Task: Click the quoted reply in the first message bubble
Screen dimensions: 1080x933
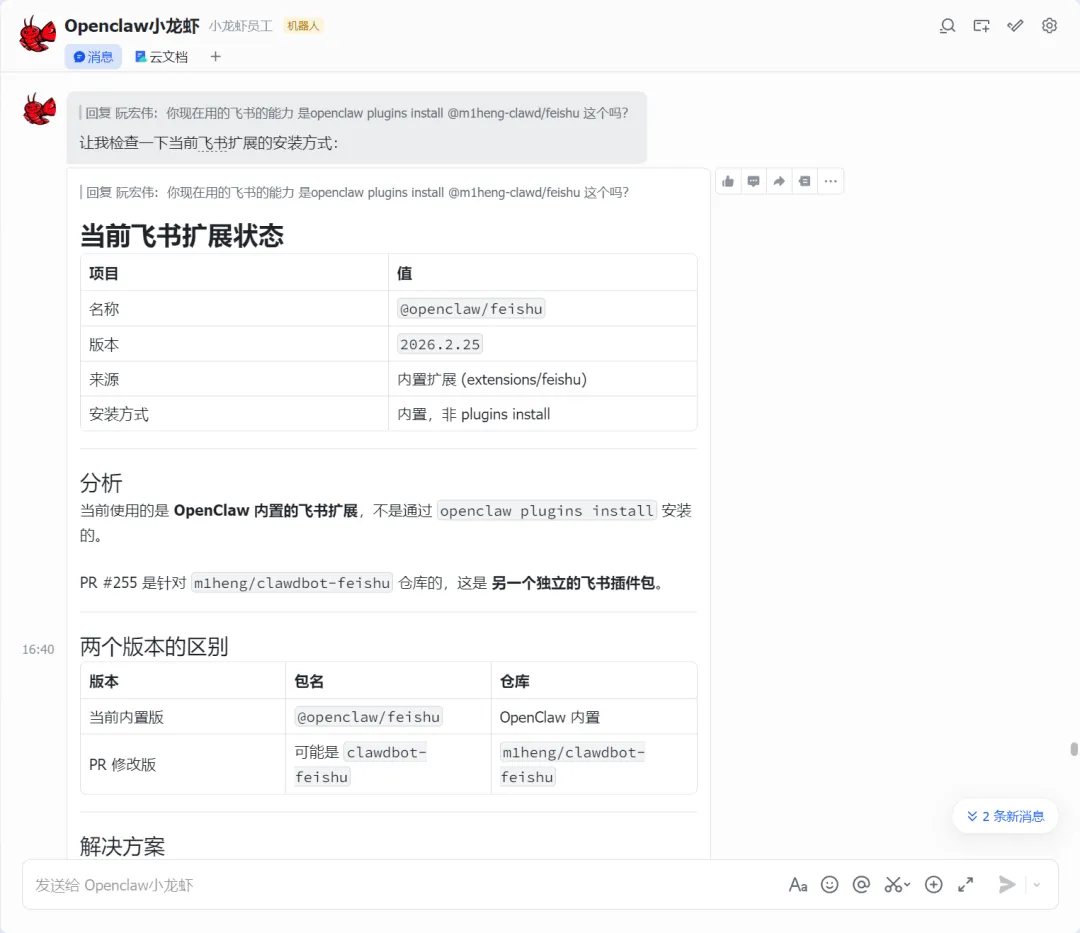Action: 353,113
